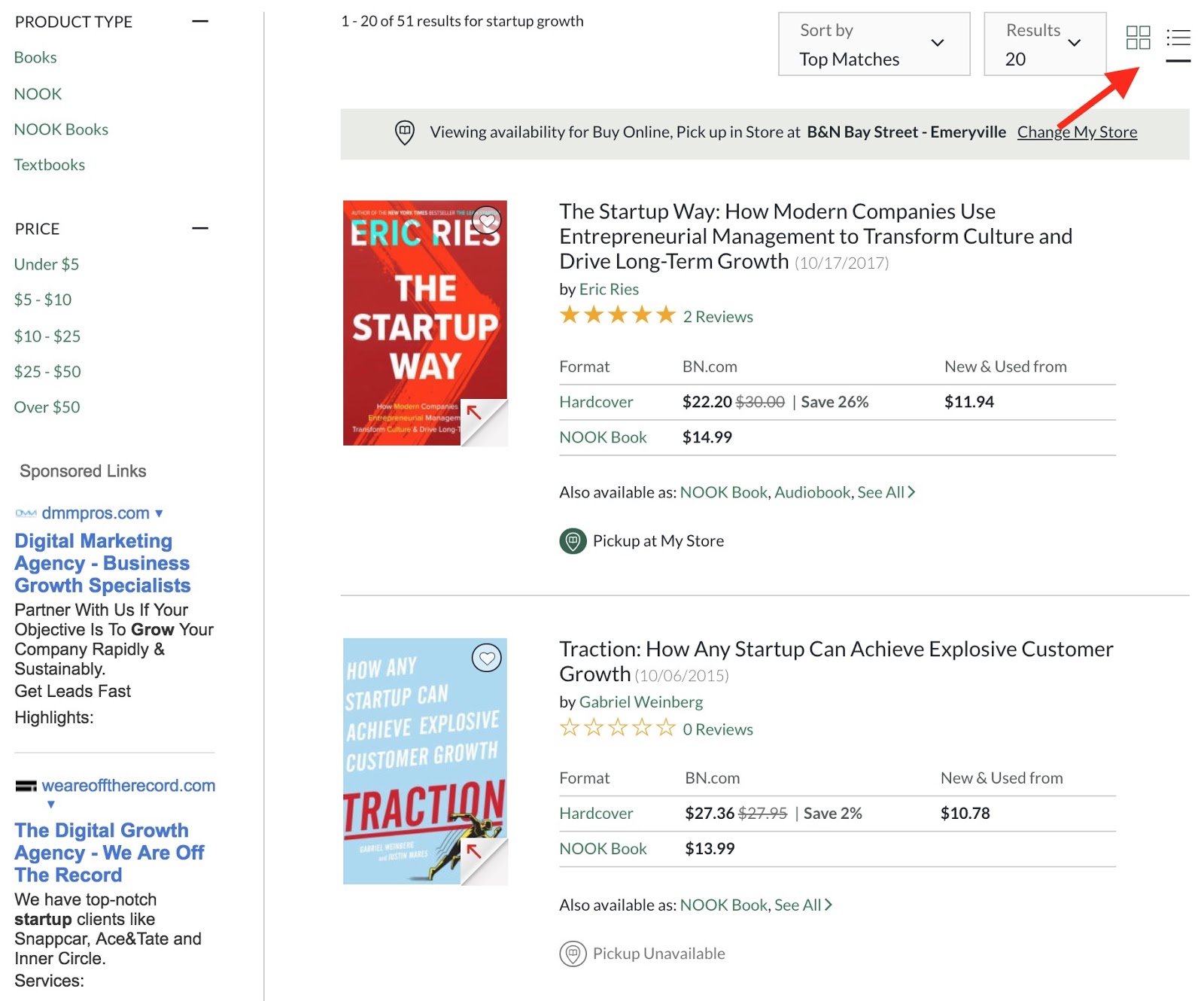
Task: Click Pickup at My Store label
Action: [x=658, y=541]
